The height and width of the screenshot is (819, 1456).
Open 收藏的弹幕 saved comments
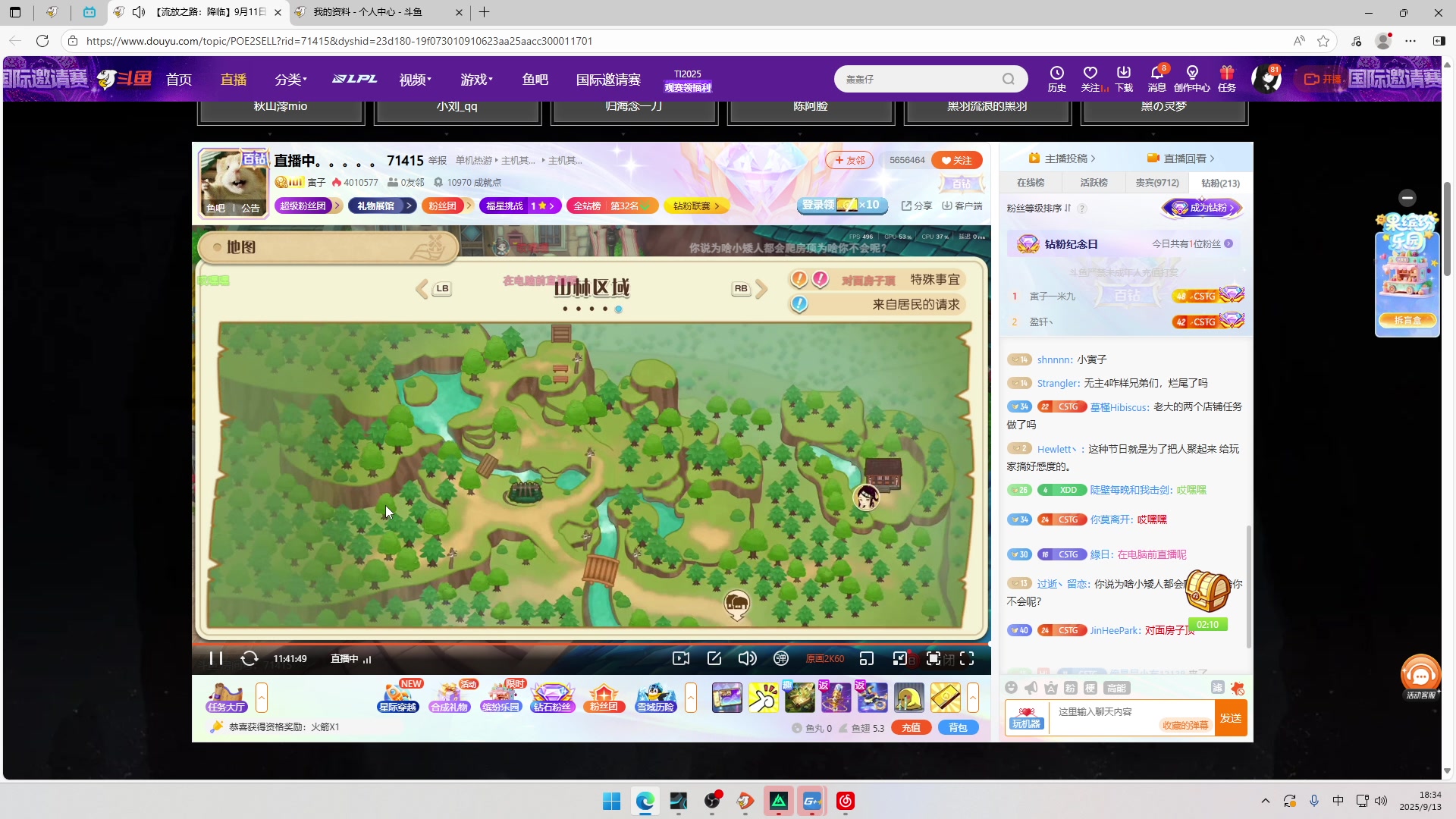pyautogui.click(x=1185, y=725)
